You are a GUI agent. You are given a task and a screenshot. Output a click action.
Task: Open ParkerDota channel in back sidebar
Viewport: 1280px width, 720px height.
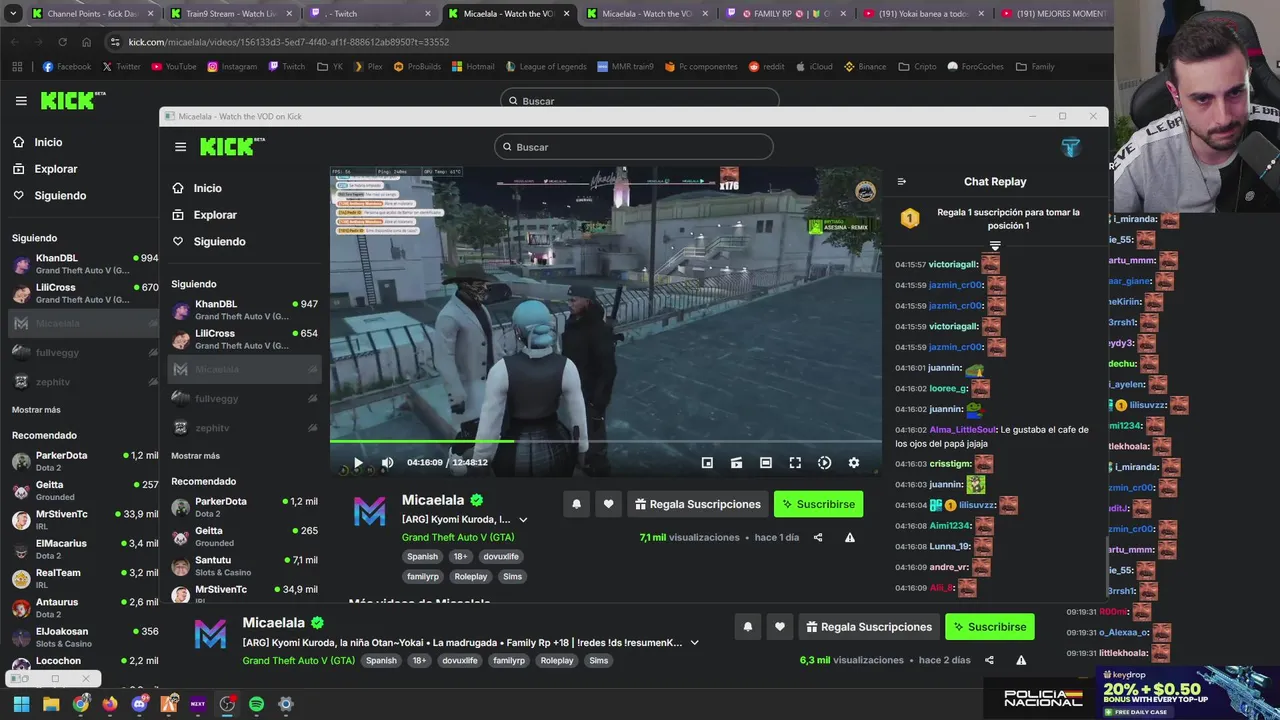(x=84, y=461)
